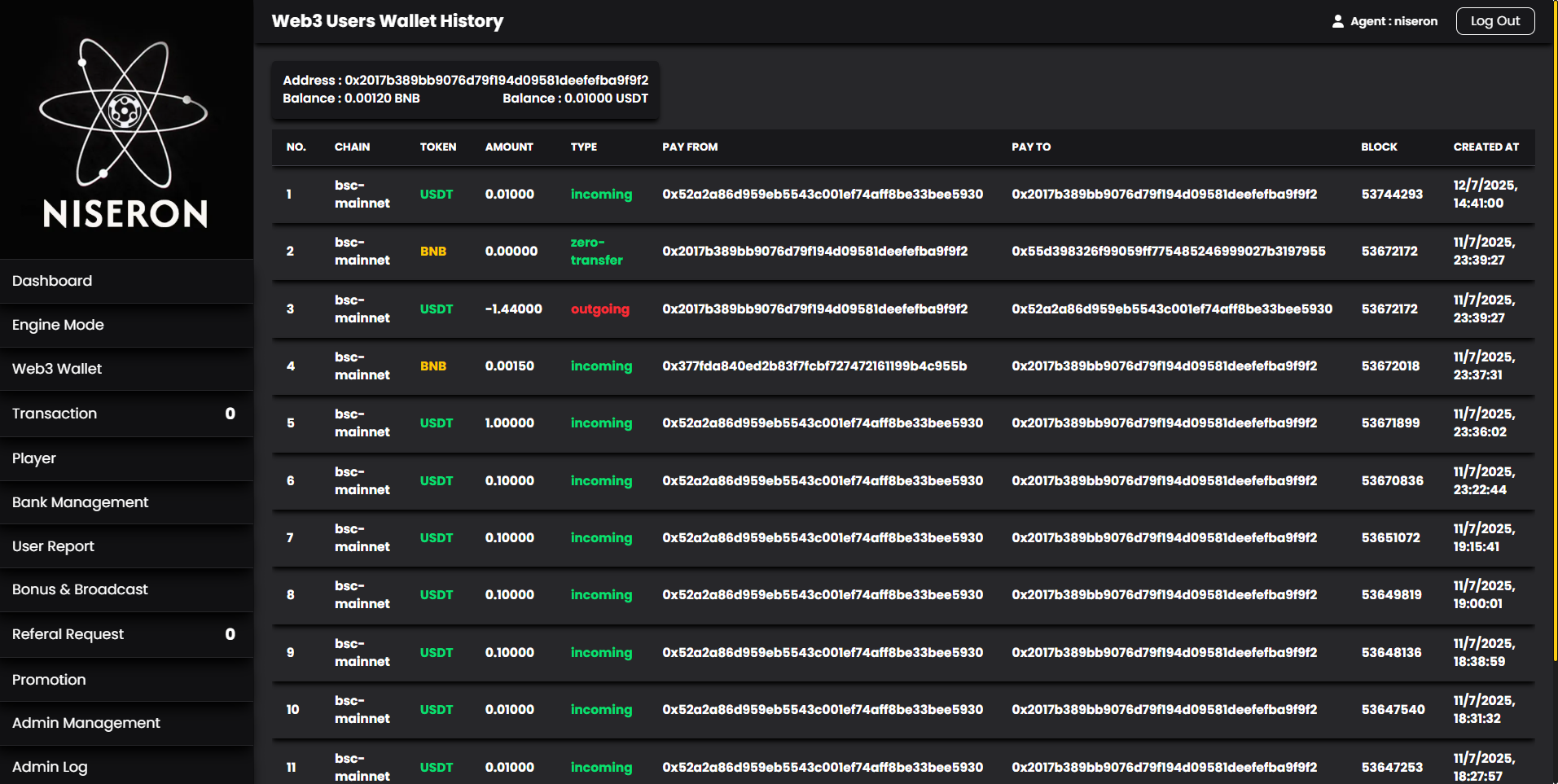Click the wallet address text in the info card
This screenshot has height=784, width=1558.
(465, 80)
